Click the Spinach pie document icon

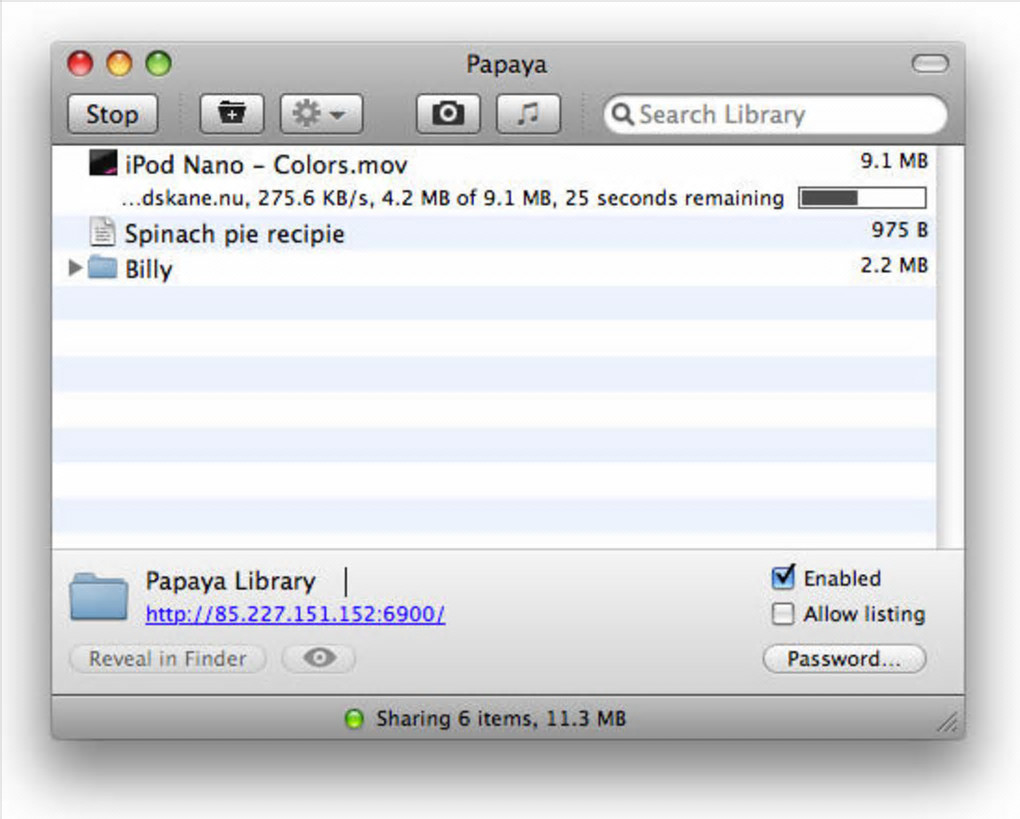click(x=102, y=232)
